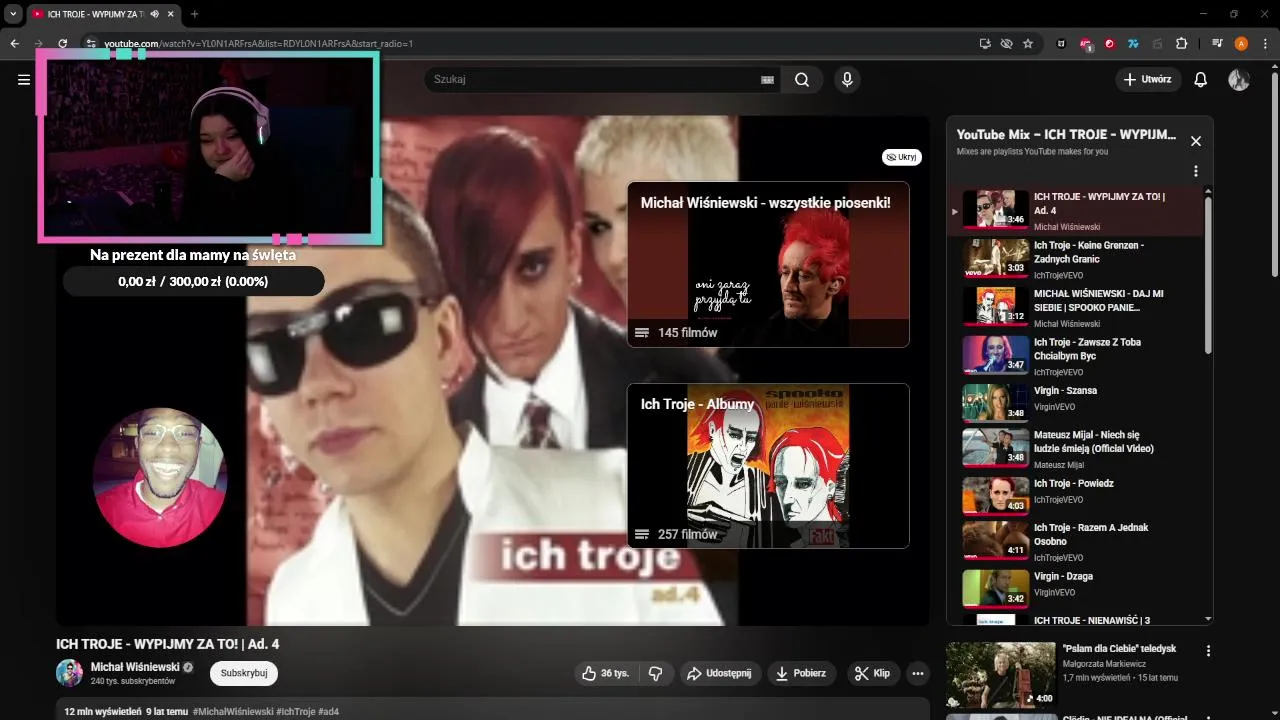Play 'Ich Troje - Keine Grenzen' from playlist
This screenshot has height=720, width=1280.
pos(1076,259)
